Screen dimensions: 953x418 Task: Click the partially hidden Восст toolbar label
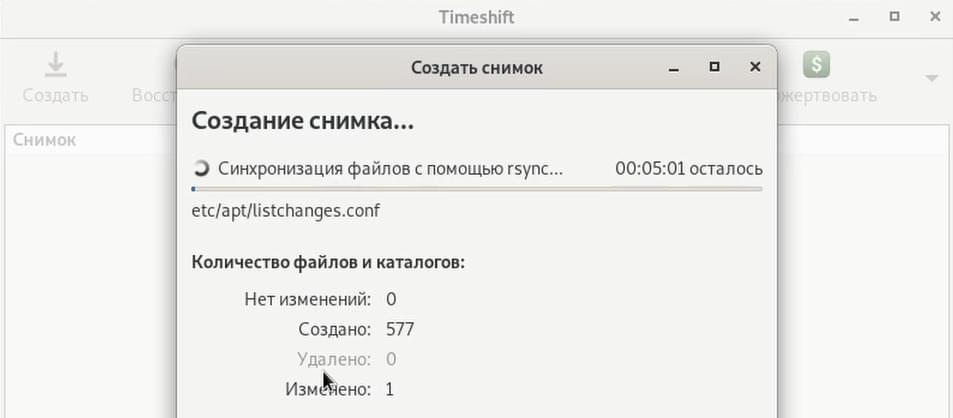(154, 95)
